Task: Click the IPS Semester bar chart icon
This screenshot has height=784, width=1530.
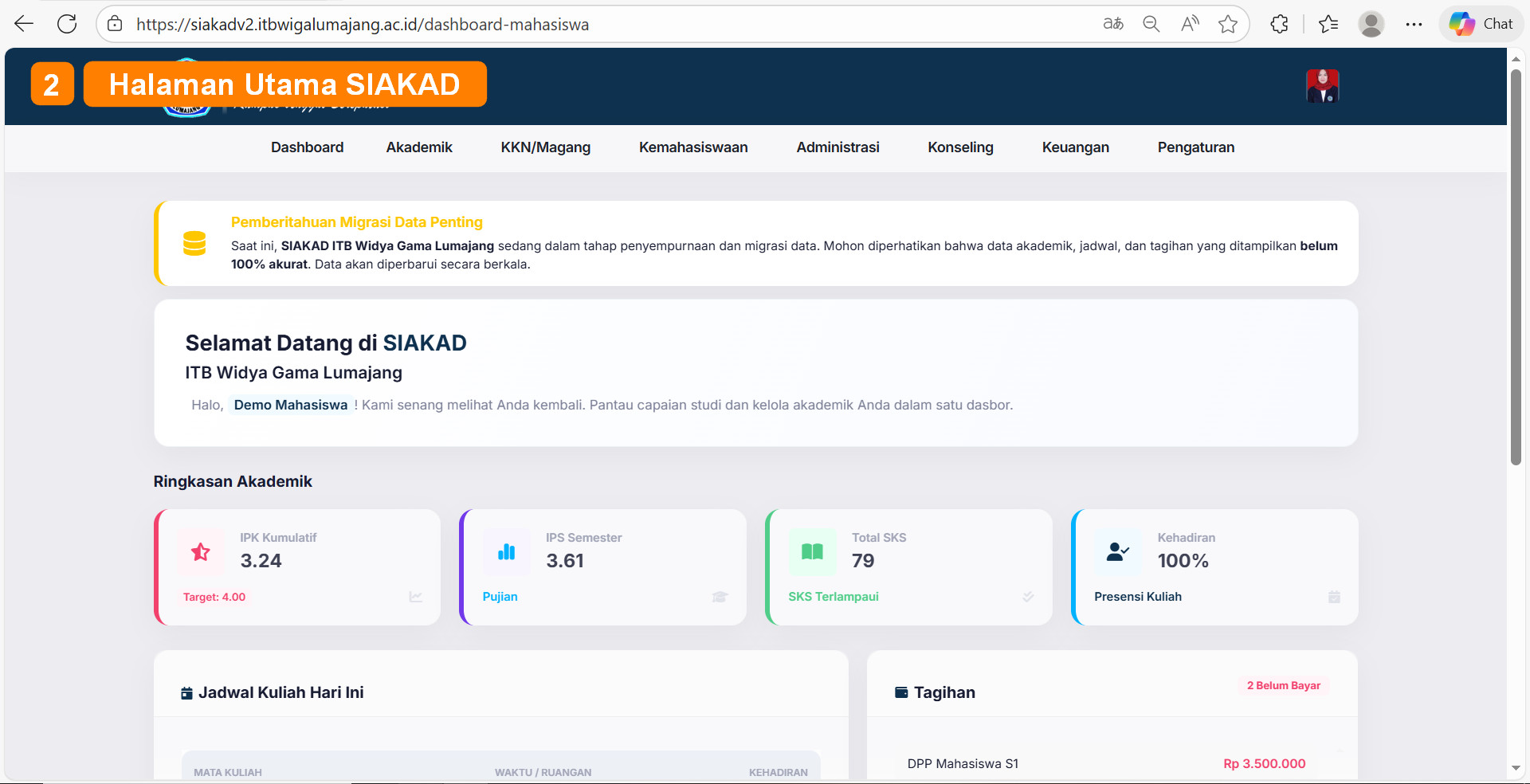Action: (506, 551)
